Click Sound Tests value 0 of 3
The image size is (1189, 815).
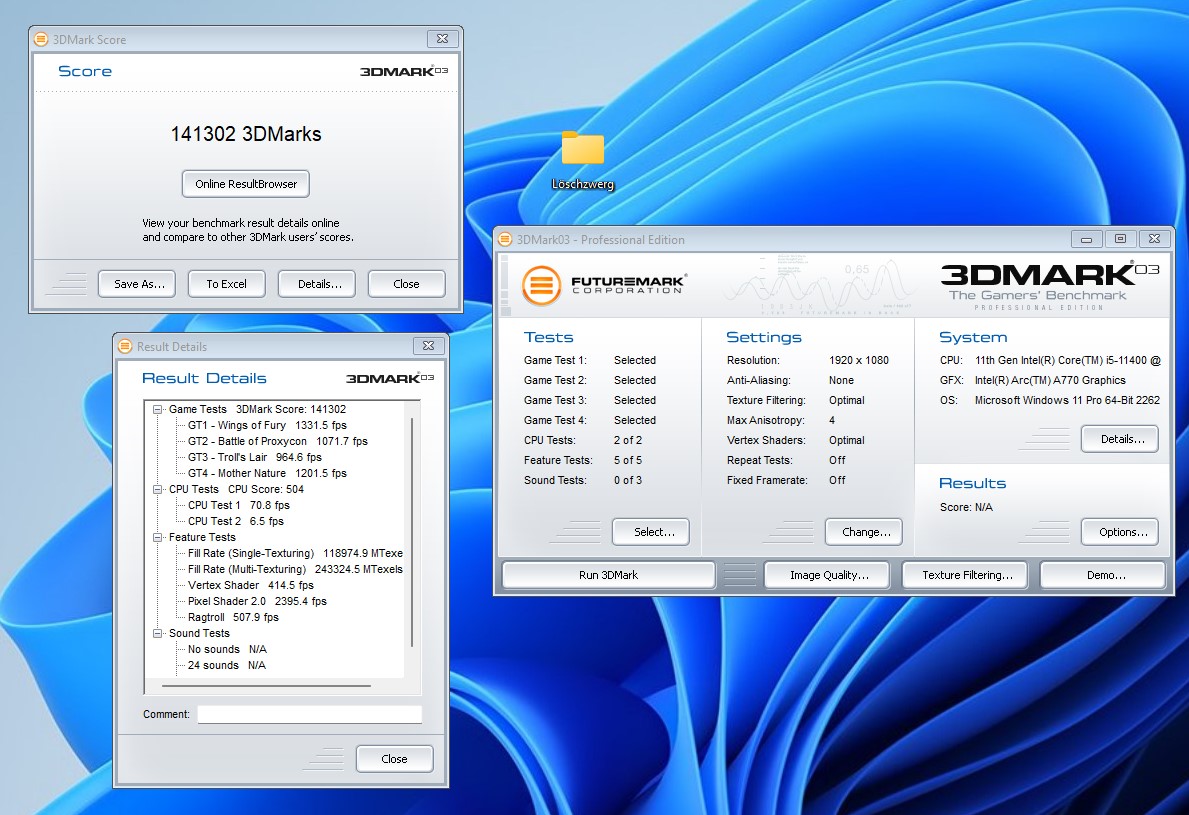(x=628, y=480)
